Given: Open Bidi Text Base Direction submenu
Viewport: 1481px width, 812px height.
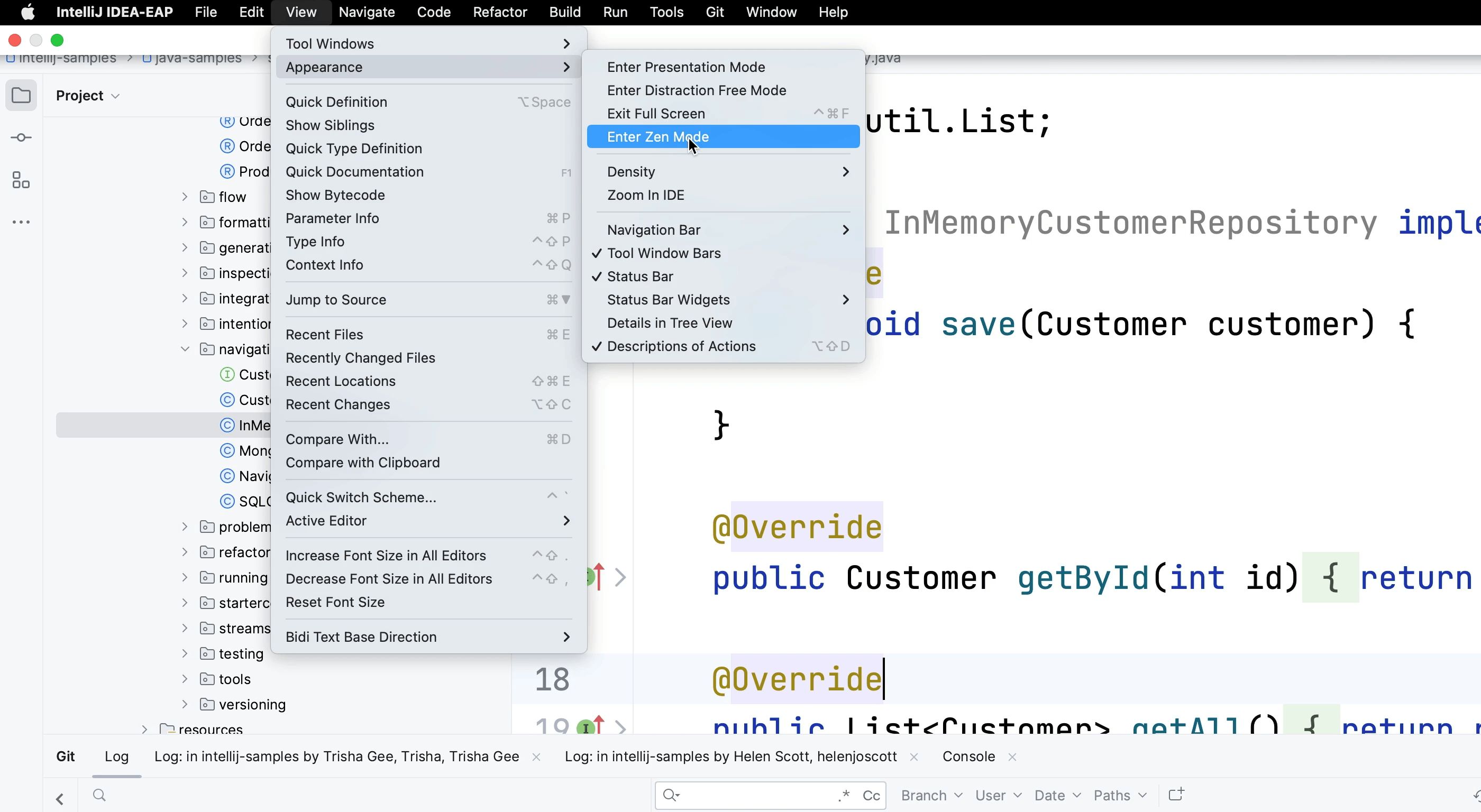Looking at the screenshot, I should pos(428,636).
